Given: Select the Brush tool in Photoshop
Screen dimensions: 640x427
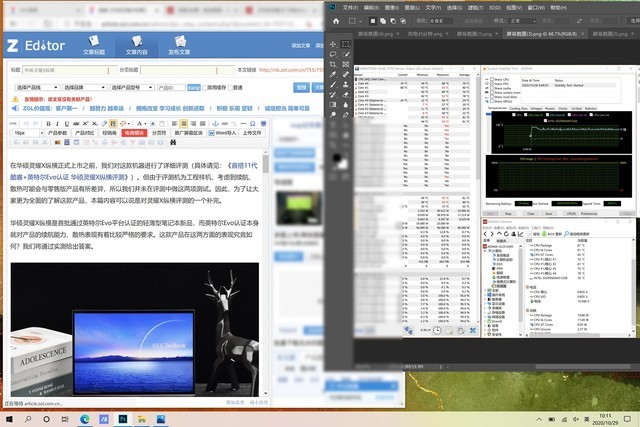Looking at the screenshot, I should tap(333, 85).
